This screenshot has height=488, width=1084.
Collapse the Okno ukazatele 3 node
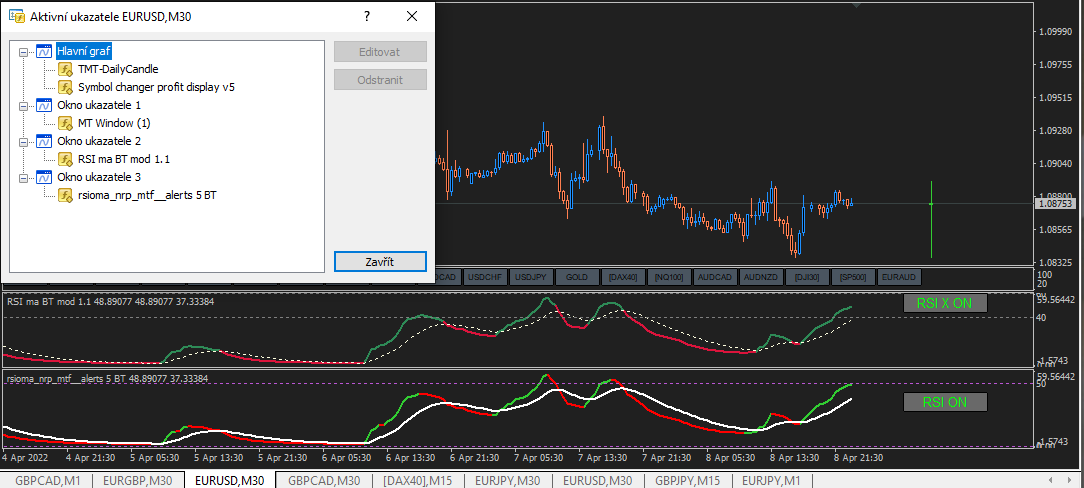coord(24,178)
